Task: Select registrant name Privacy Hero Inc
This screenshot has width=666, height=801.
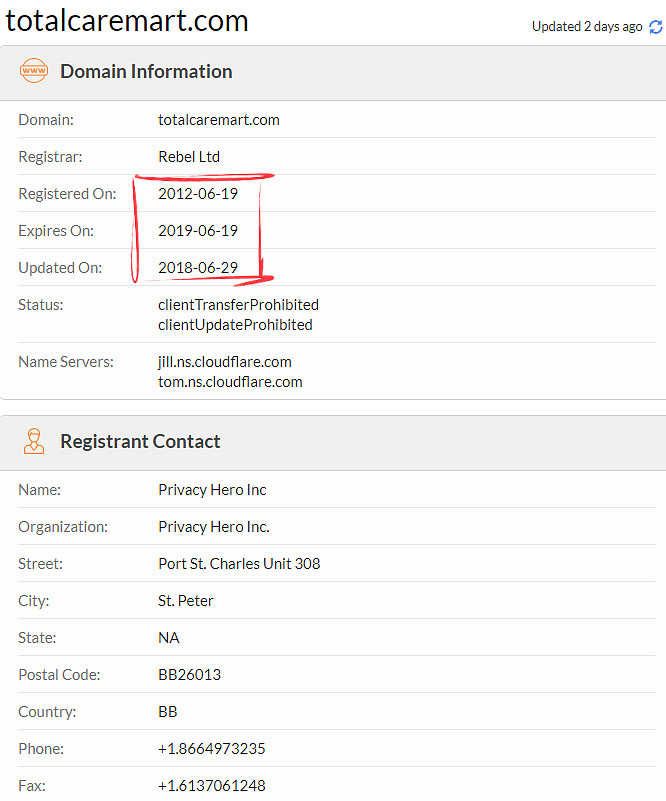Action: [212, 490]
